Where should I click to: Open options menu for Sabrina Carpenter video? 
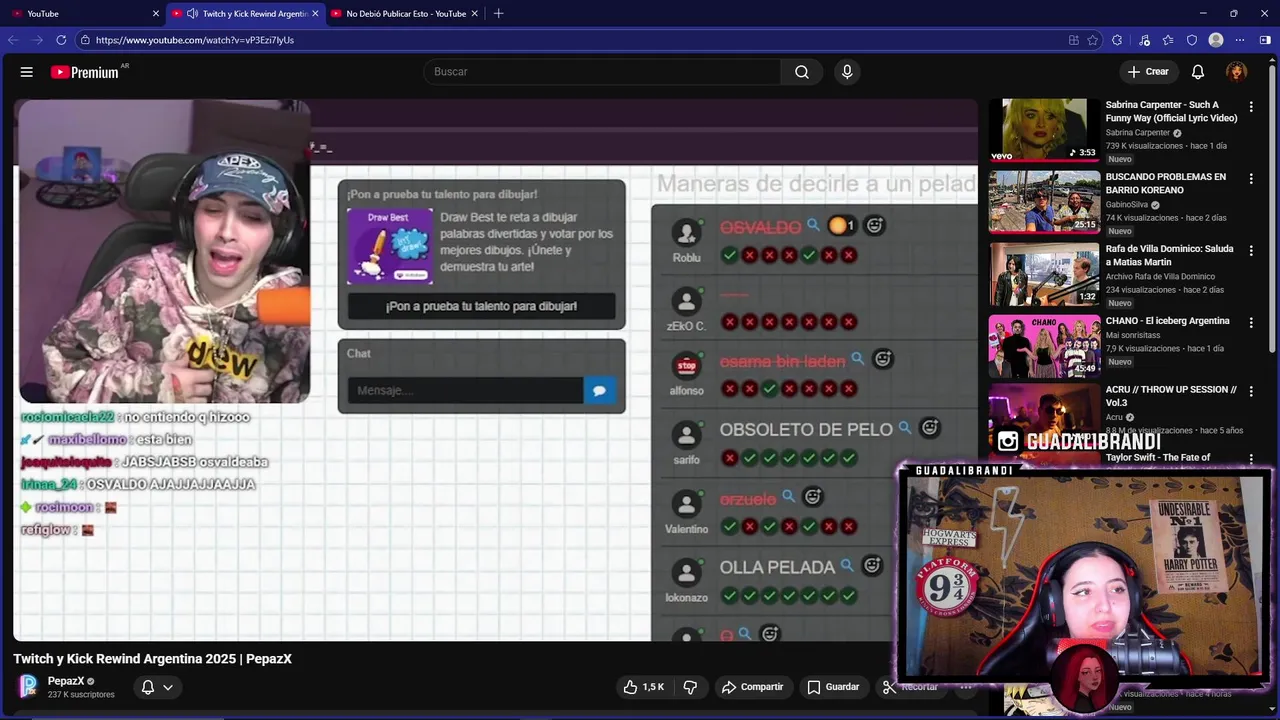1251,106
